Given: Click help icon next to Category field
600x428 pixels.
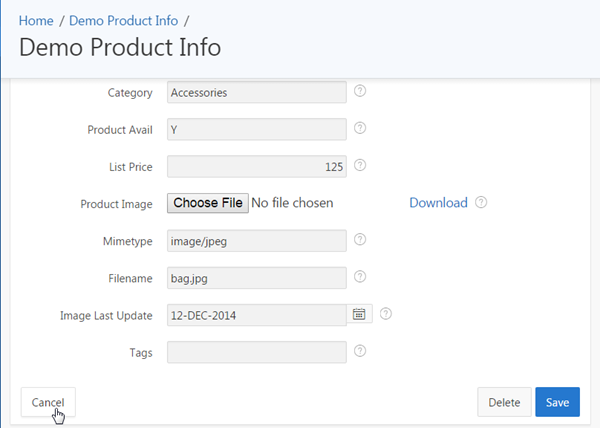Looking at the screenshot, I should tap(360, 91).
